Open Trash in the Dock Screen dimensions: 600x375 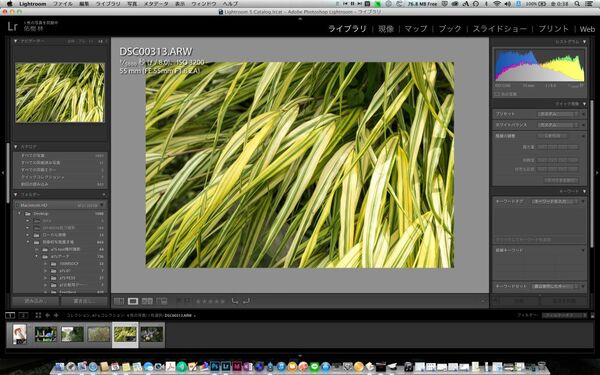(541, 367)
